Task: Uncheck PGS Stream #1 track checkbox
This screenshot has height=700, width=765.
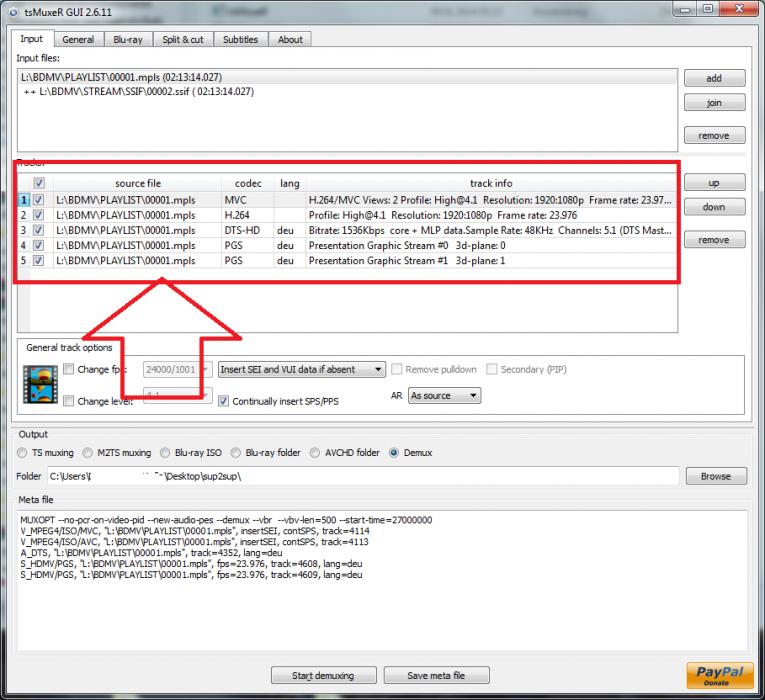Action: 38,260
